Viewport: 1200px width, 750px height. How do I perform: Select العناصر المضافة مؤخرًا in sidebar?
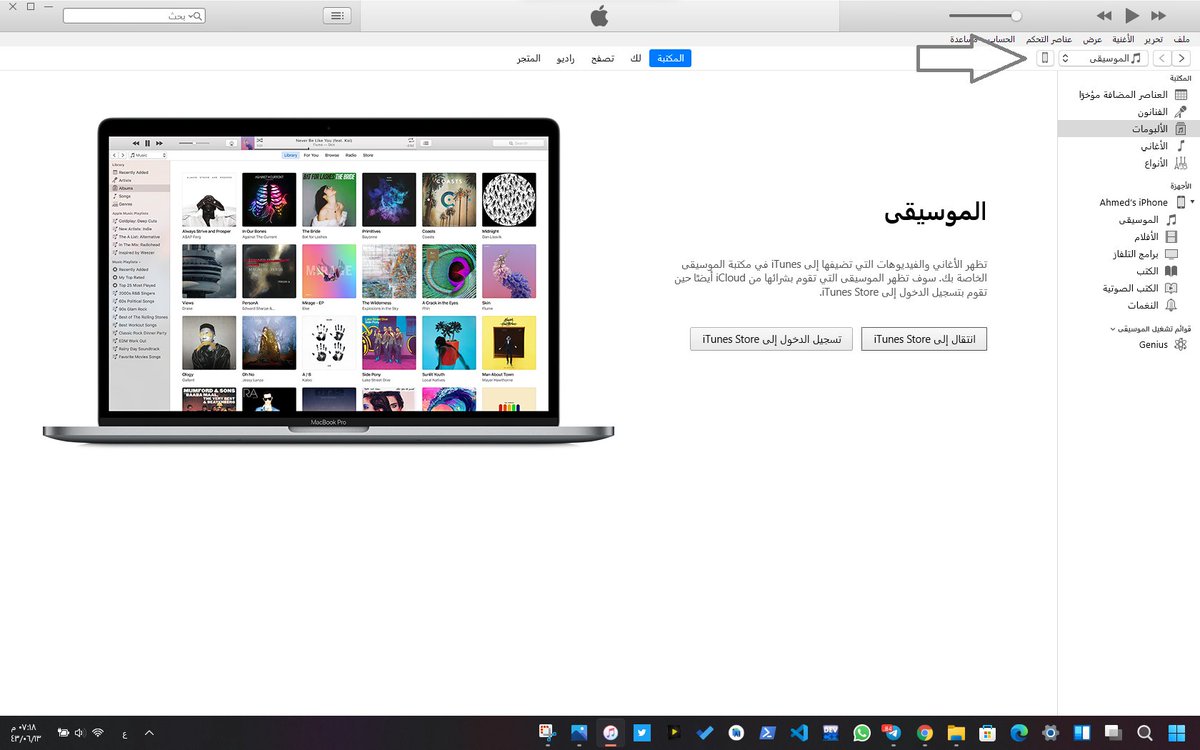coord(1129,95)
